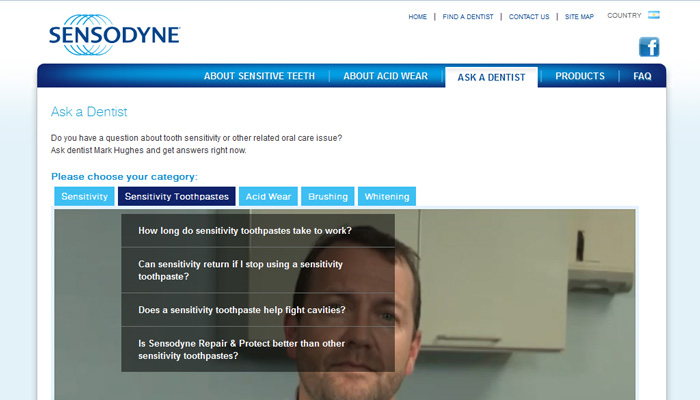This screenshot has width=700, height=400.
Task: Select question about Sensodyne Repair & Protect
Action: pyautogui.click(x=258, y=349)
